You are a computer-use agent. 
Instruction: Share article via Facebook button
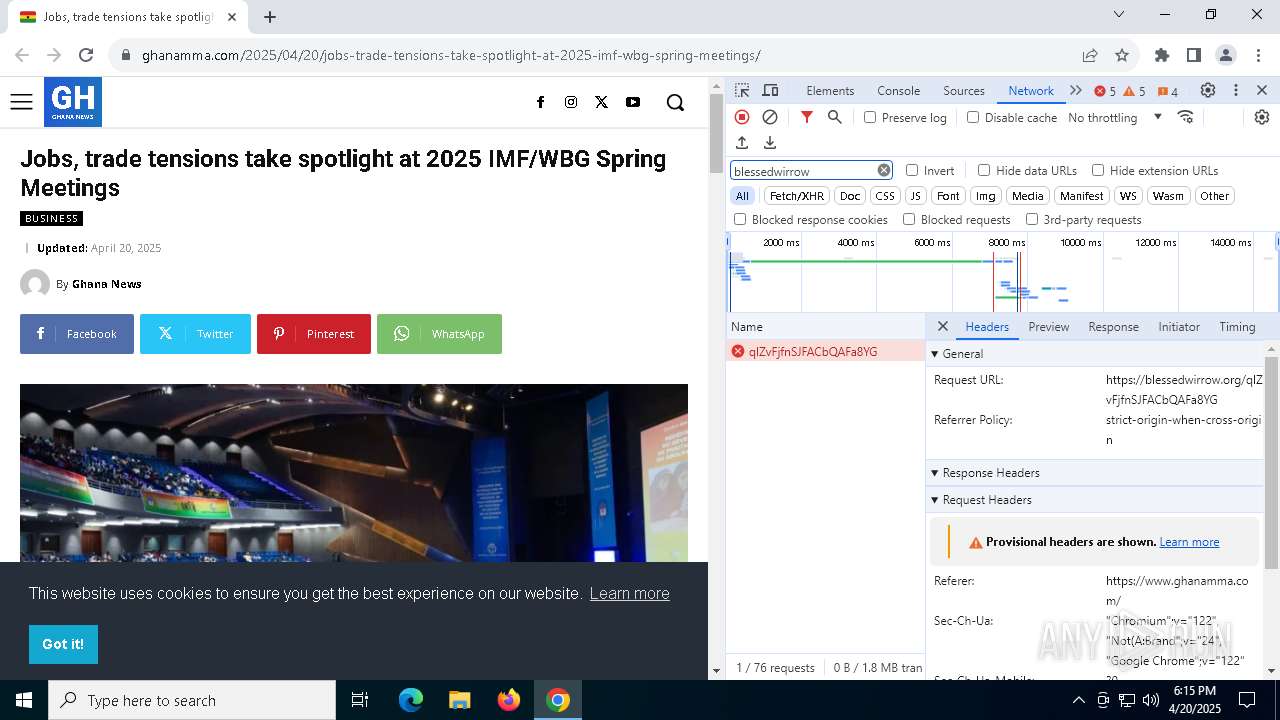click(x=77, y=334)
